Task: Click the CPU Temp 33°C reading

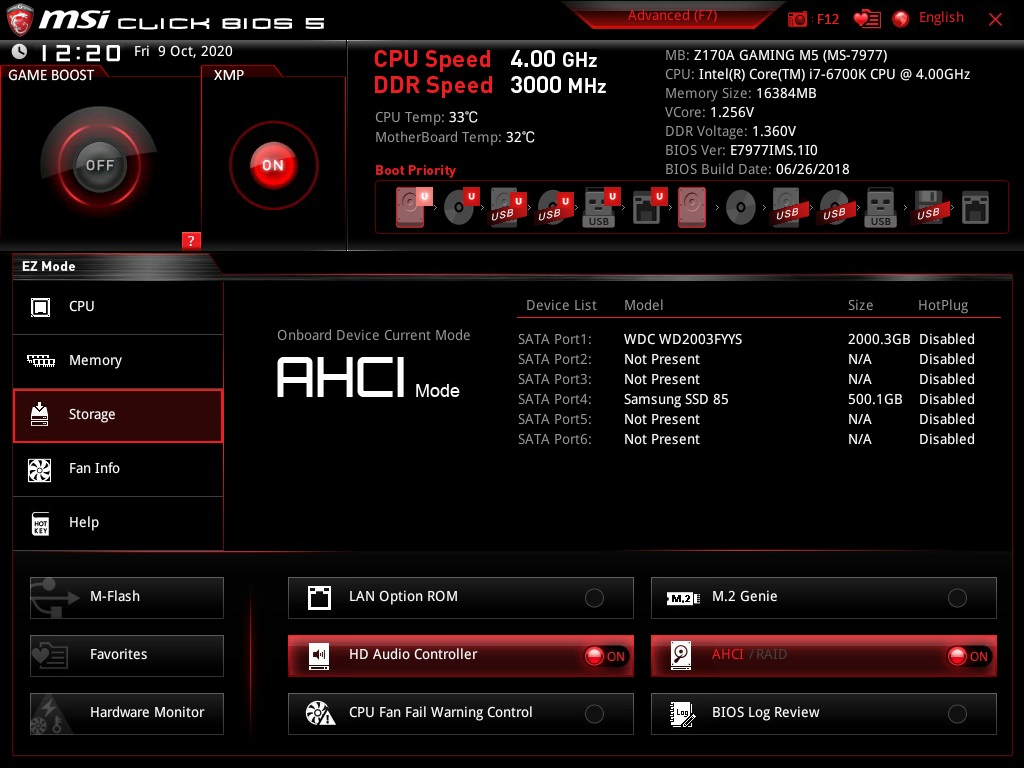Action: click(426, 117)
